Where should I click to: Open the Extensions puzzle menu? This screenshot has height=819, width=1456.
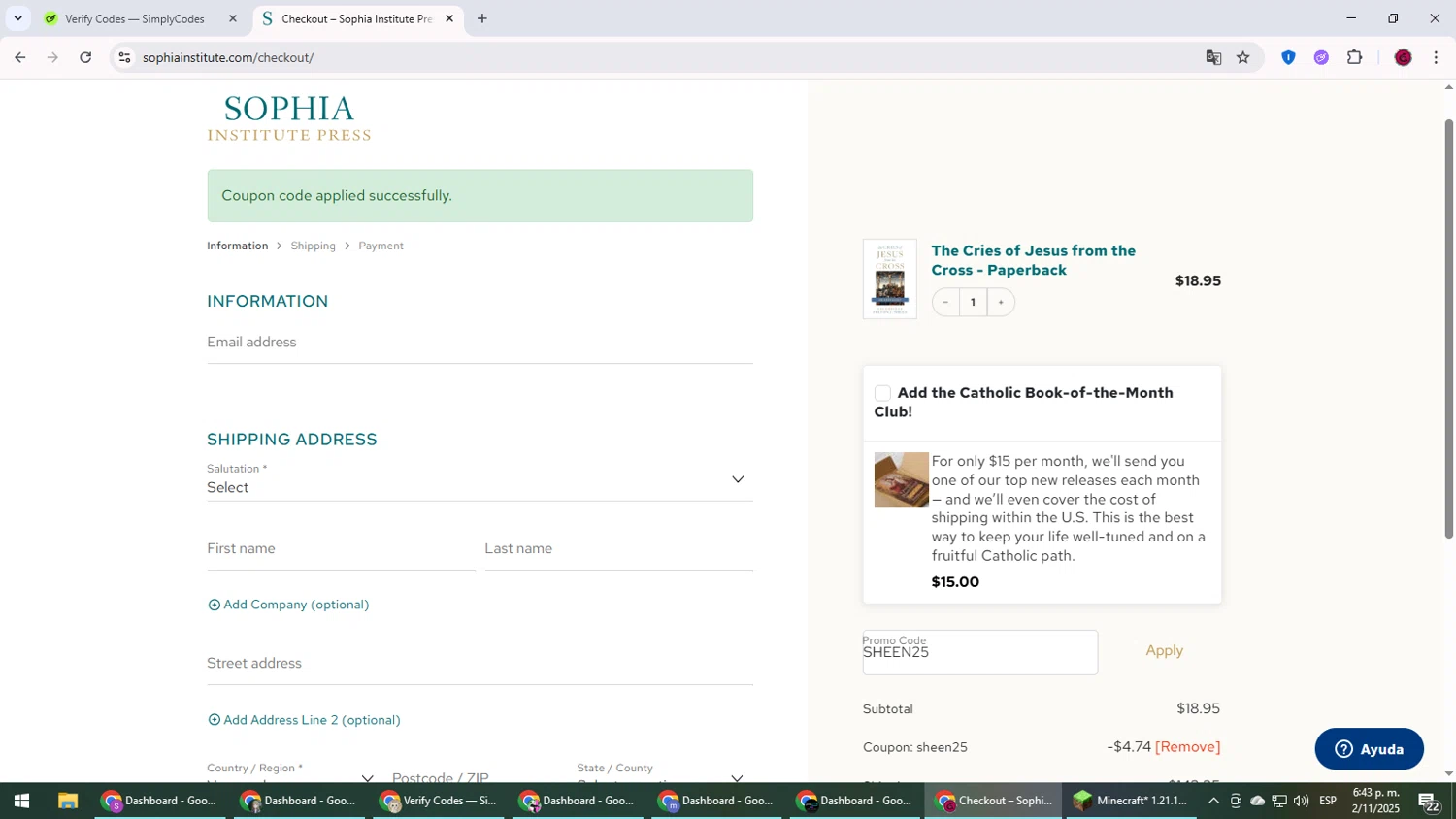coord(1355,57)
